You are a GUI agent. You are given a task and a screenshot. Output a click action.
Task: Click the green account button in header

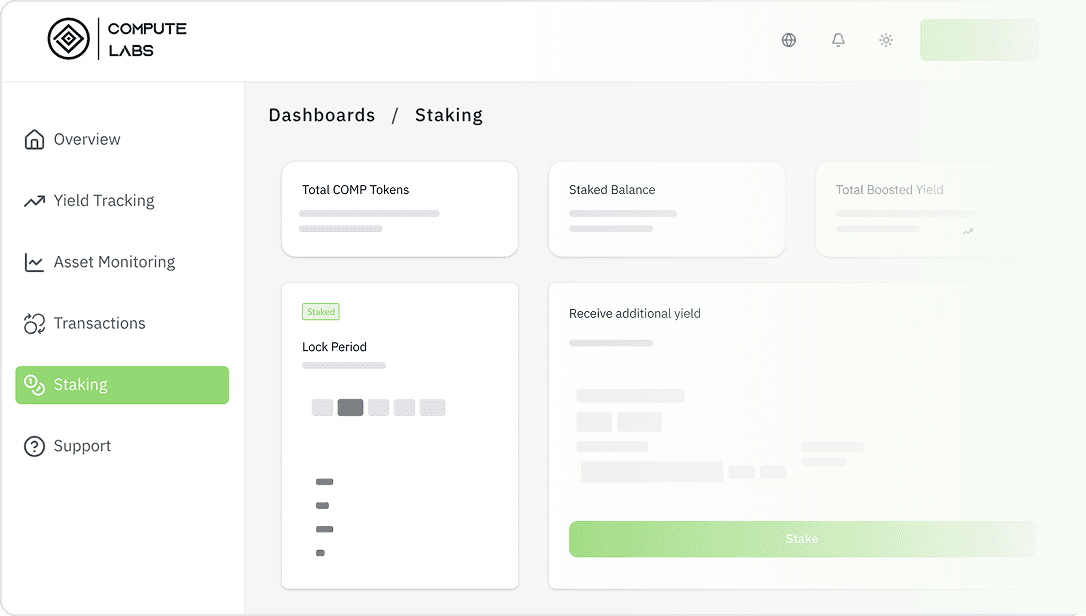tap(979, 40)
